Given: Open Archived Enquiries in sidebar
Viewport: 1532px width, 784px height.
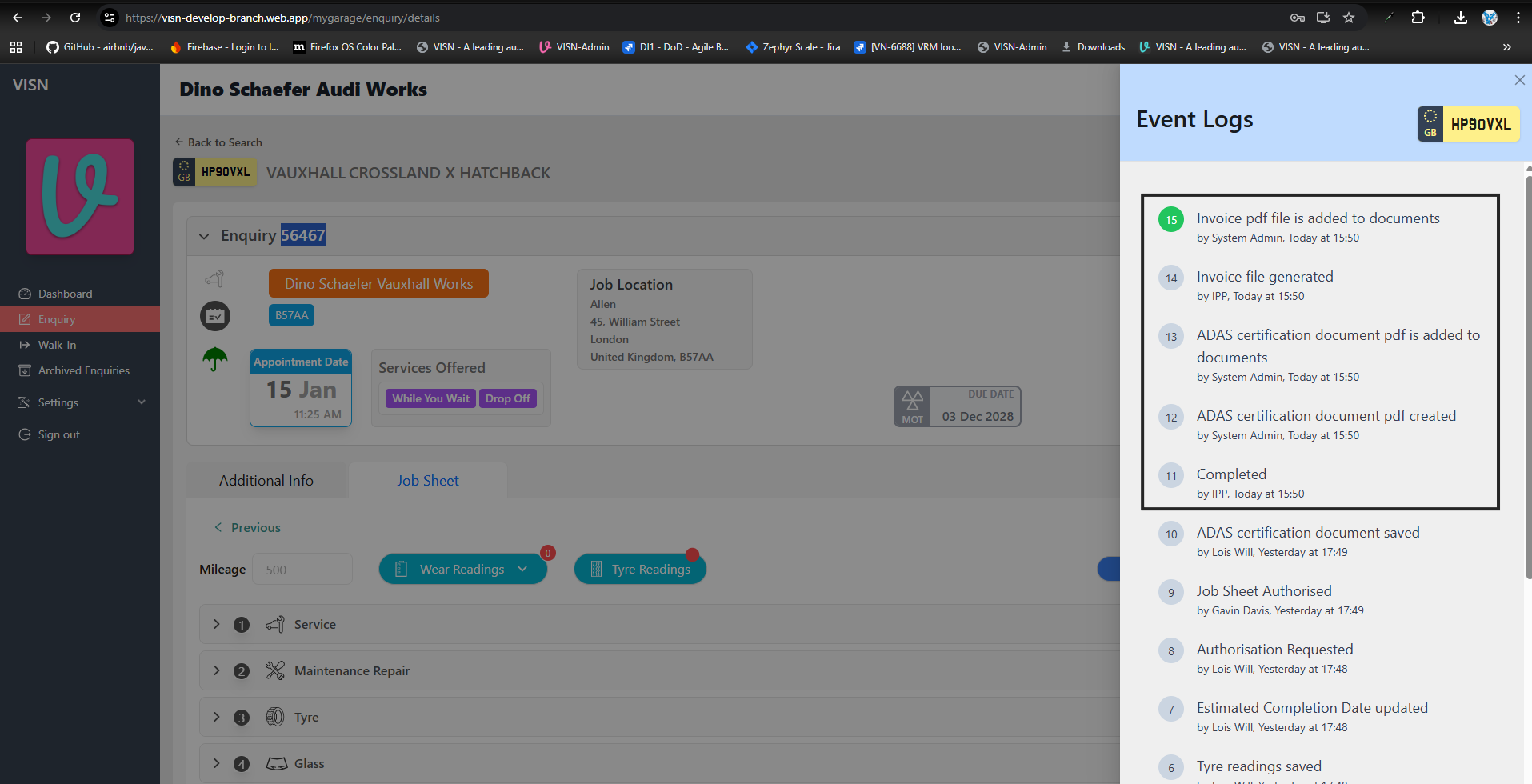Looking at the screenshot, I should (x=83, y=370).
